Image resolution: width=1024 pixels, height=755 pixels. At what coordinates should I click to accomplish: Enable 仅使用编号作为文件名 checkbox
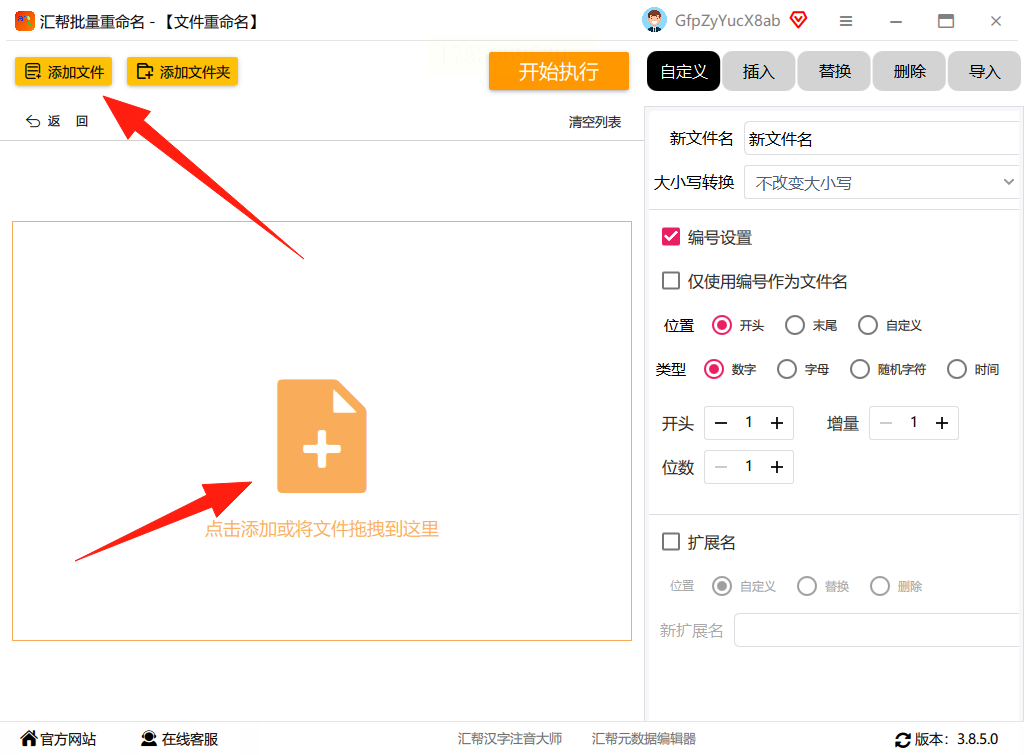coord(671,281)
